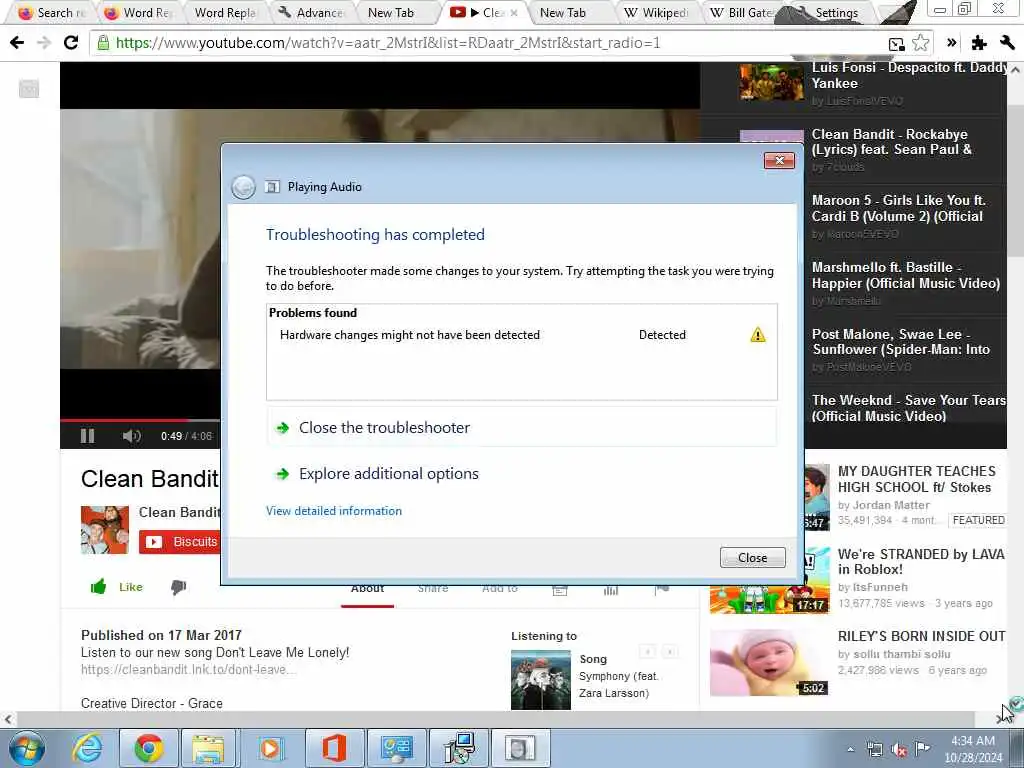
Task: Open the browser wrench menu icon
Action: [1006, 43]
